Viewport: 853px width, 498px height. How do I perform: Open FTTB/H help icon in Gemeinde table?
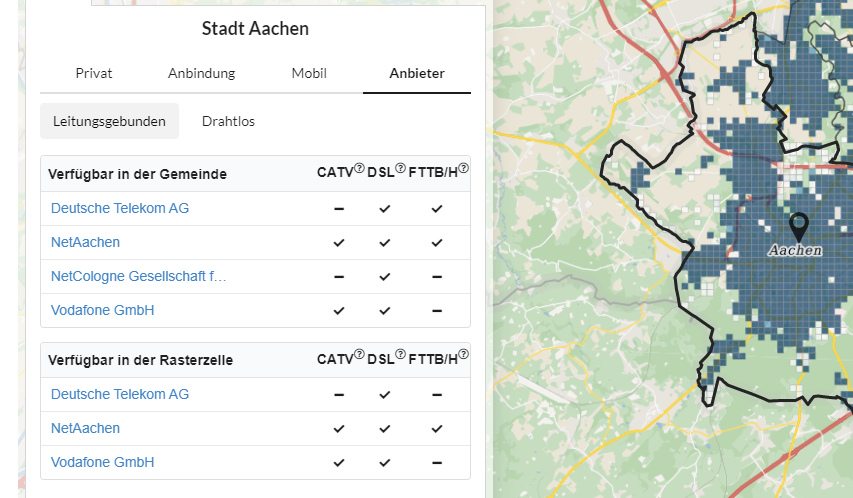(x=463, y=168)
